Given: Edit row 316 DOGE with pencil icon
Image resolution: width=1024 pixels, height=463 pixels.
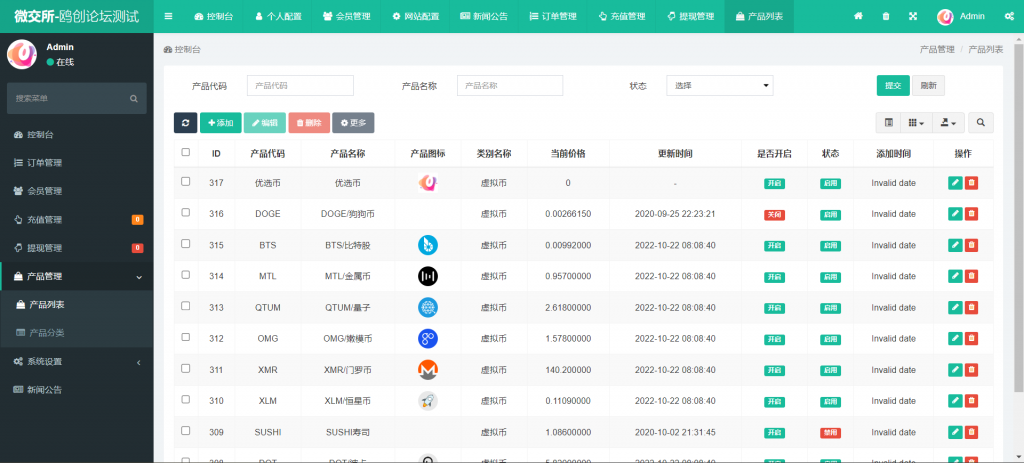Looking at the screenshot, I should coord(955,214).
